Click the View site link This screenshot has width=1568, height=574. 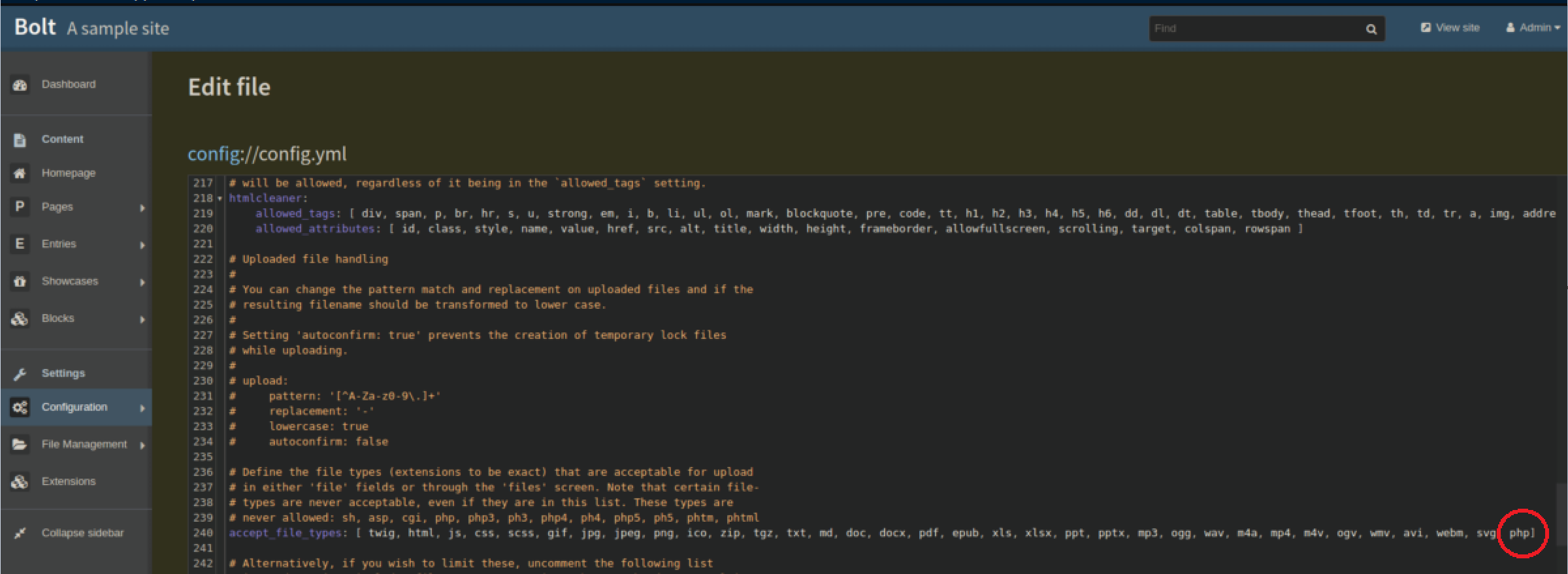pyautogui.click(x=1450, y=28)
